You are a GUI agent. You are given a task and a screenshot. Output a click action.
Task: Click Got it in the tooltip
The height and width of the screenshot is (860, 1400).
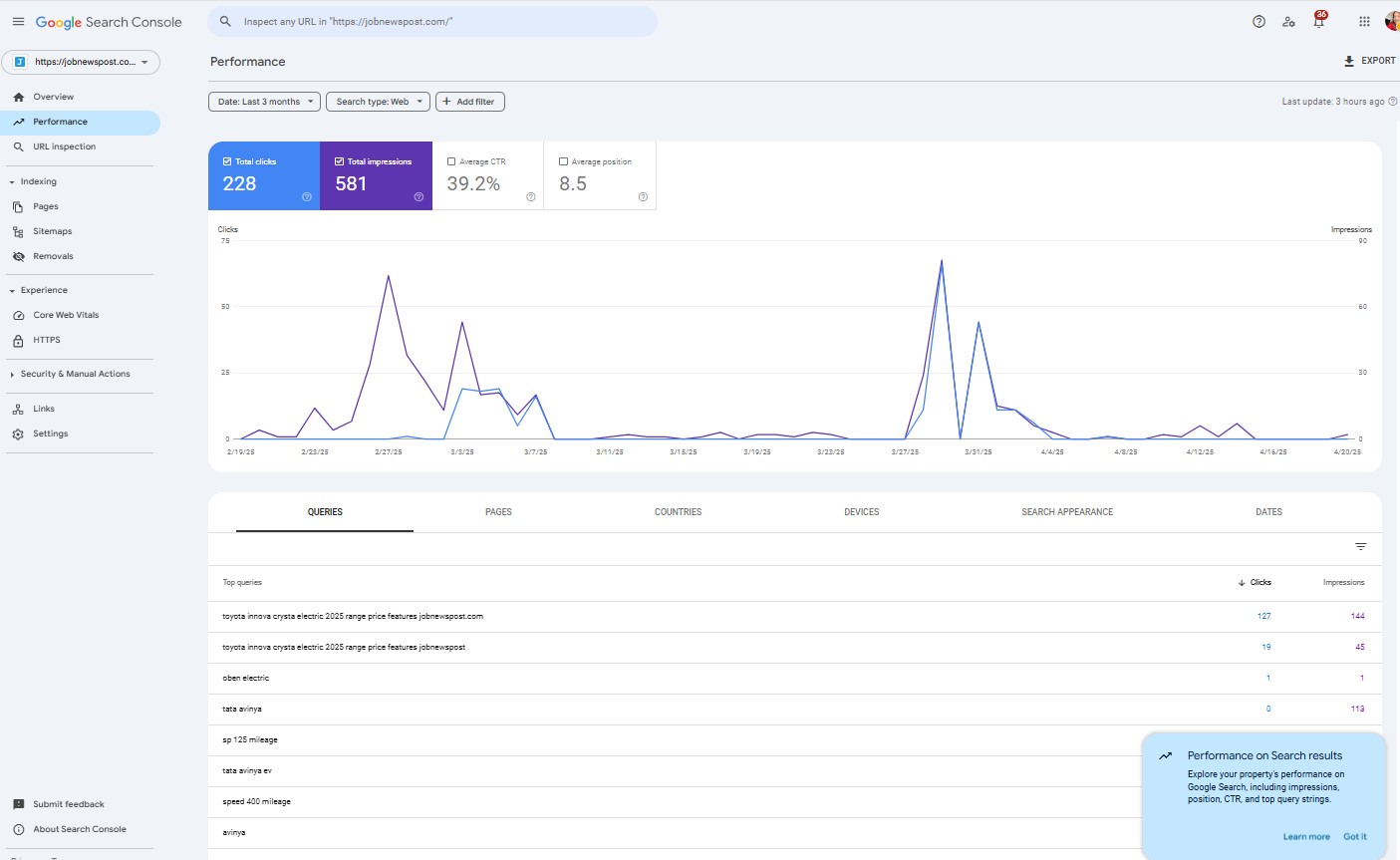1355,837
